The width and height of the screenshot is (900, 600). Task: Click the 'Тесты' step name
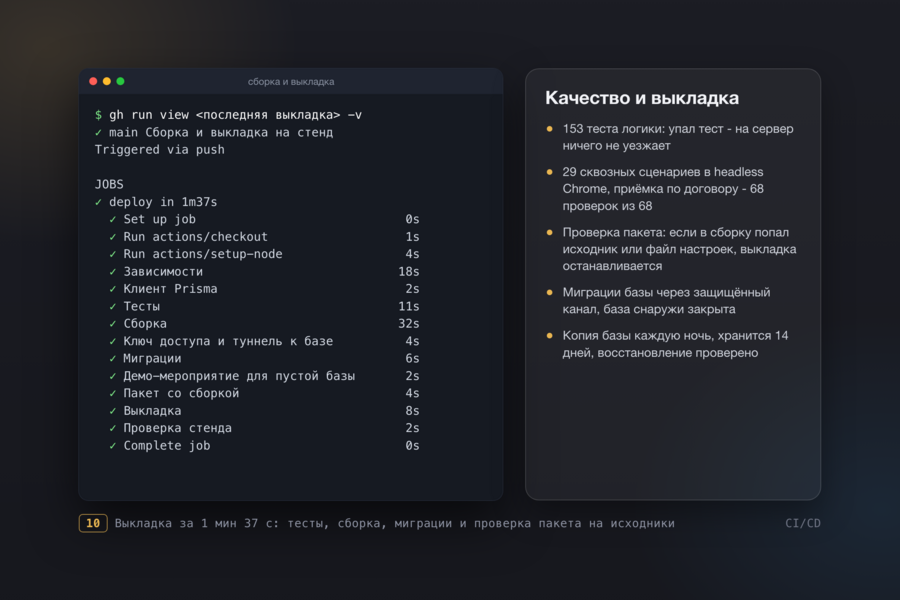pyautogui.click(x=142, y=306)
